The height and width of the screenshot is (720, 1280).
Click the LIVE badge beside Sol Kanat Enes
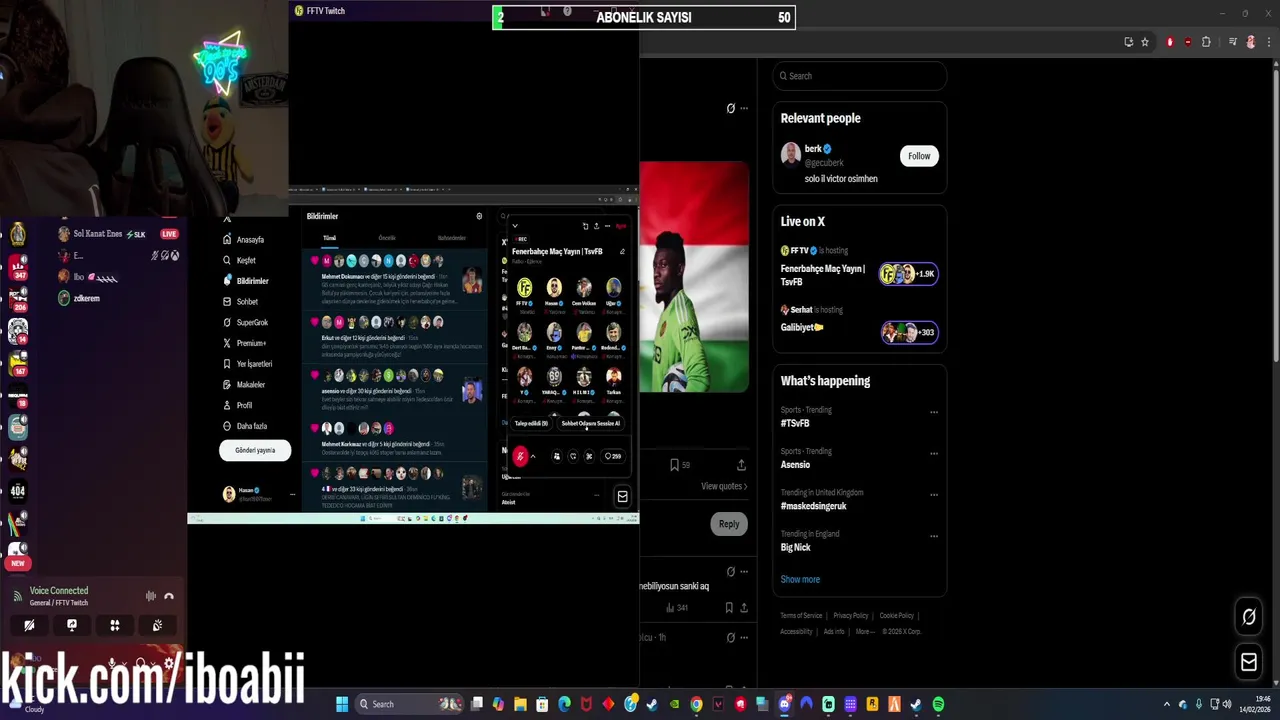pos(169,234)
